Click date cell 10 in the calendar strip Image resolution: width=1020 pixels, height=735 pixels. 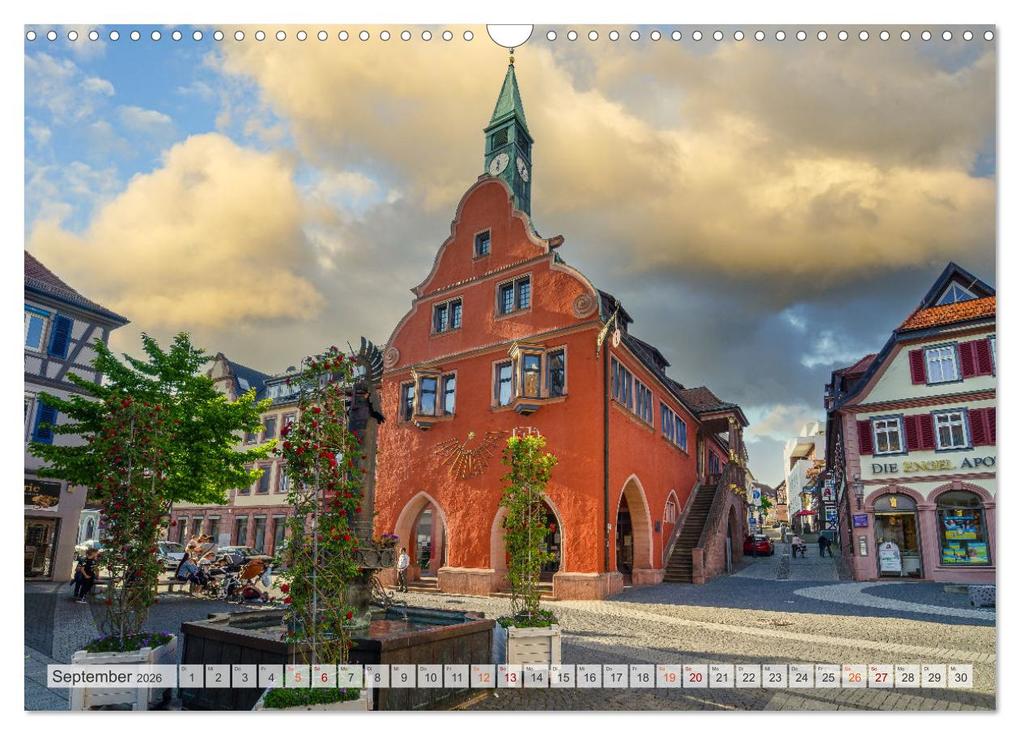(430, 676)
